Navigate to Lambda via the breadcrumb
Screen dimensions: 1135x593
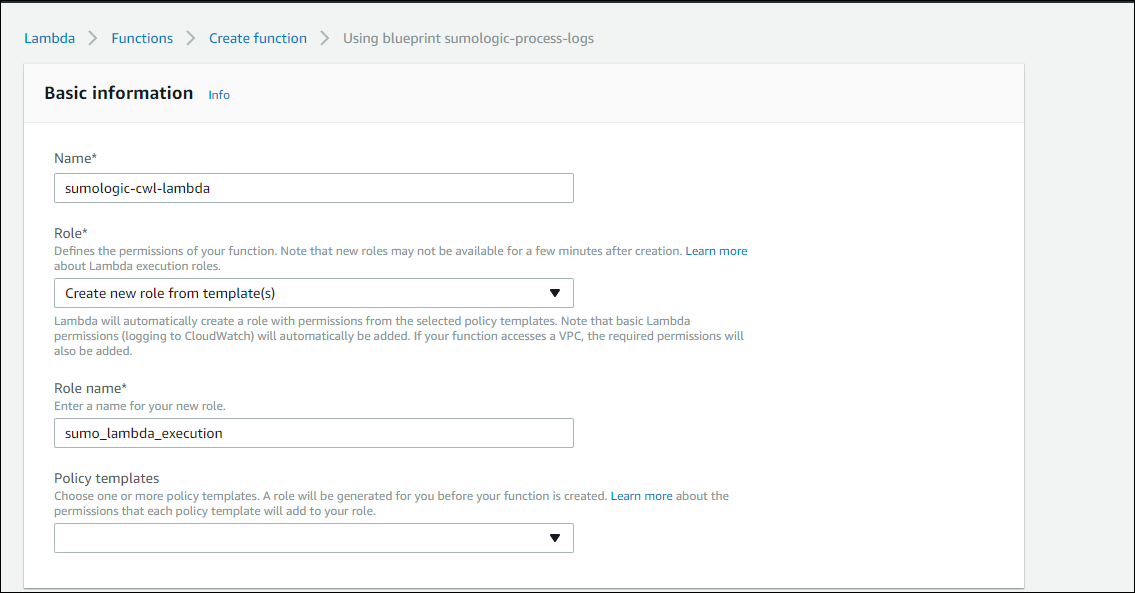click(x=49, y=38)
